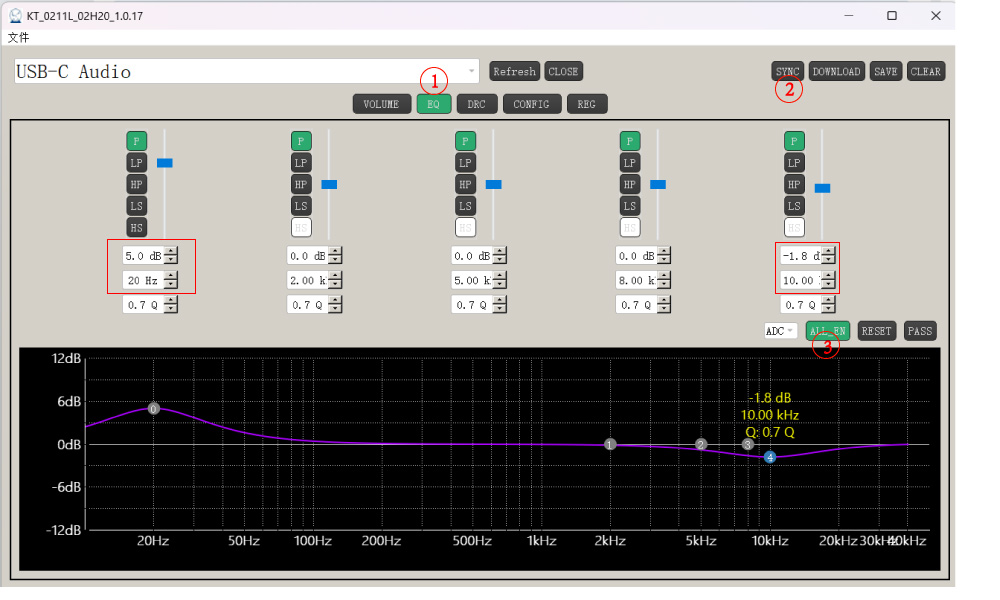Open the USB-C Audio device dropdown

click(471, 72)
